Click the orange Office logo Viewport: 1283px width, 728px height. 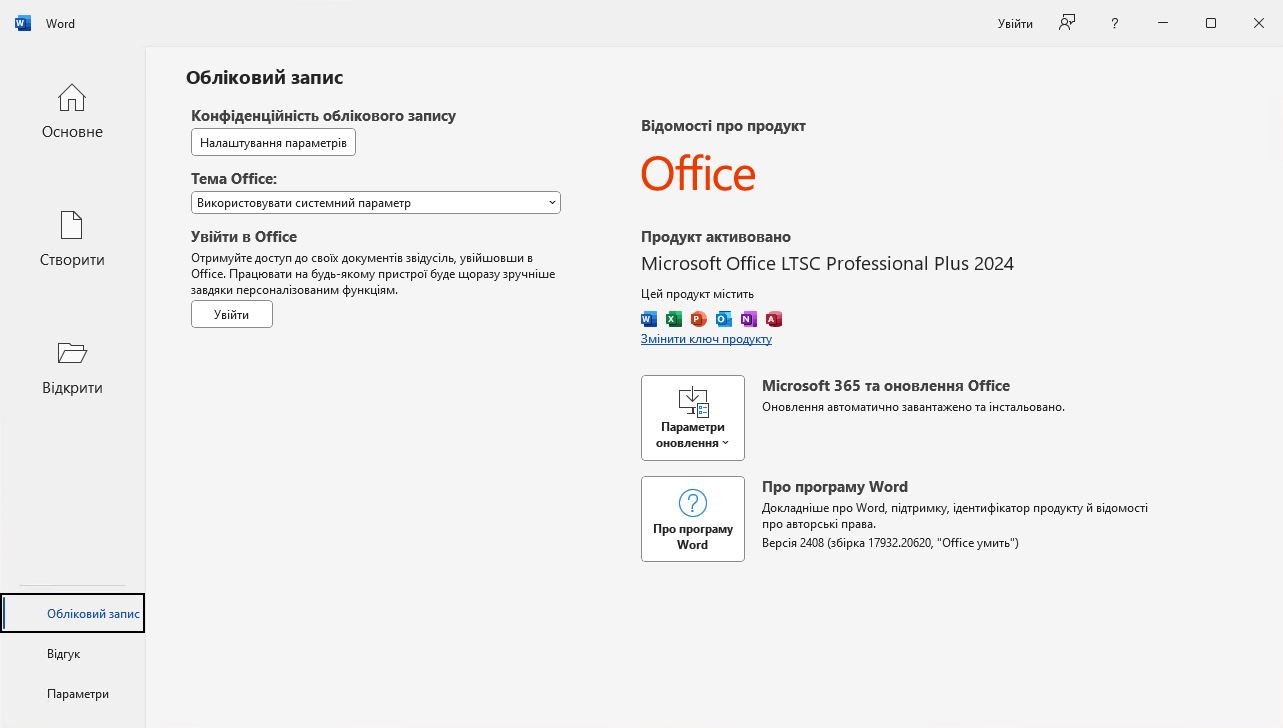point(698,174)
